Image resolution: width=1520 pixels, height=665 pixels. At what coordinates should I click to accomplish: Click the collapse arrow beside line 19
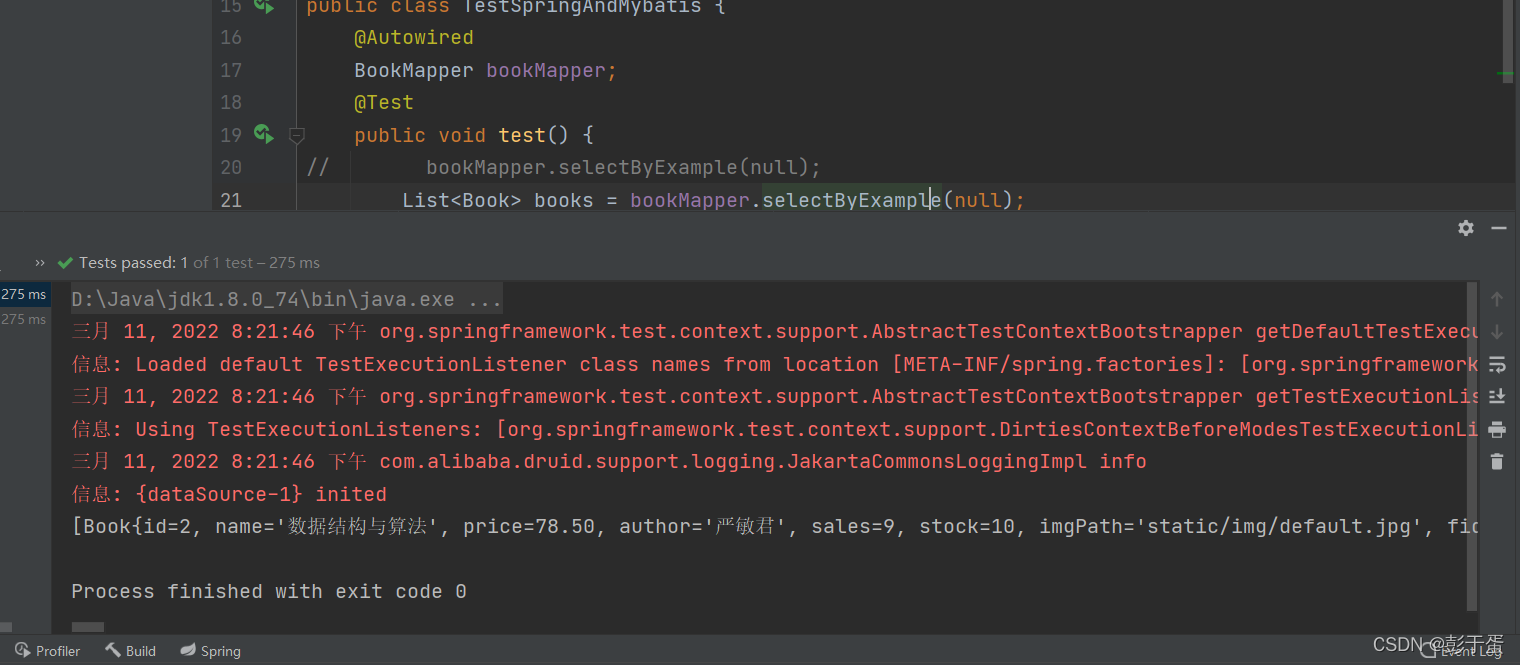[x=296, y=134]
